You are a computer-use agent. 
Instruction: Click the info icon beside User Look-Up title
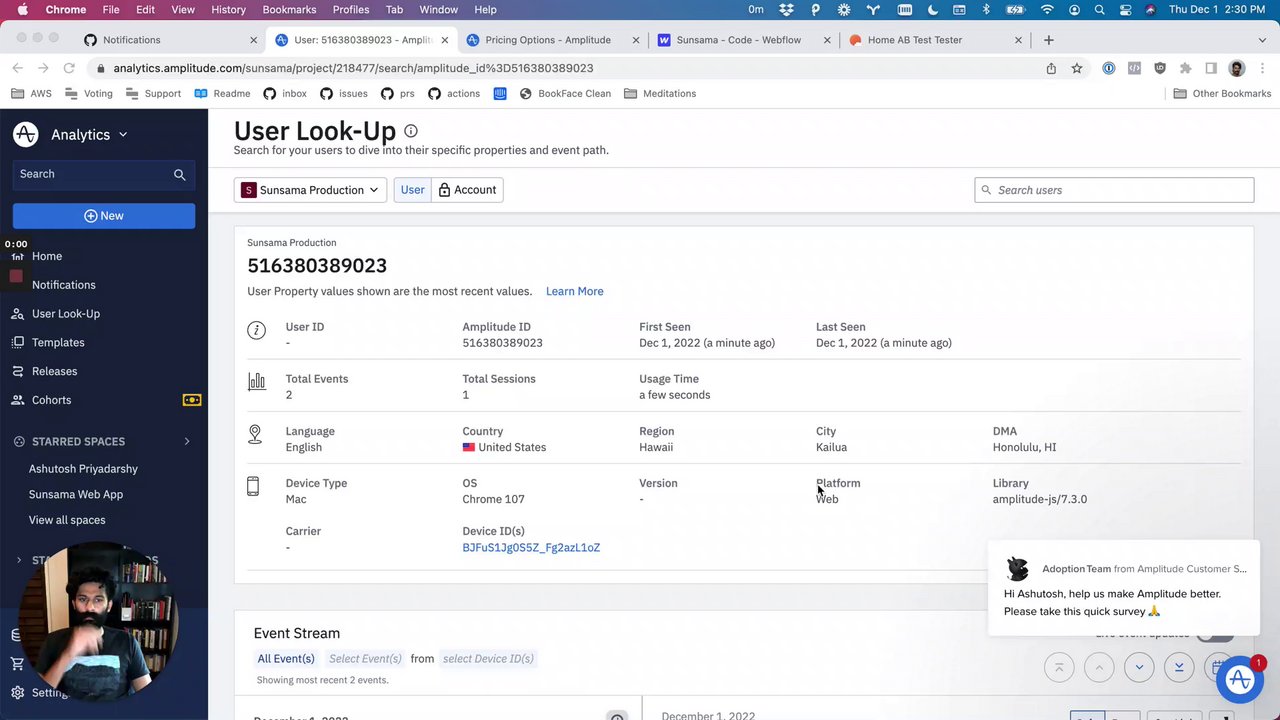coord(411,131)
